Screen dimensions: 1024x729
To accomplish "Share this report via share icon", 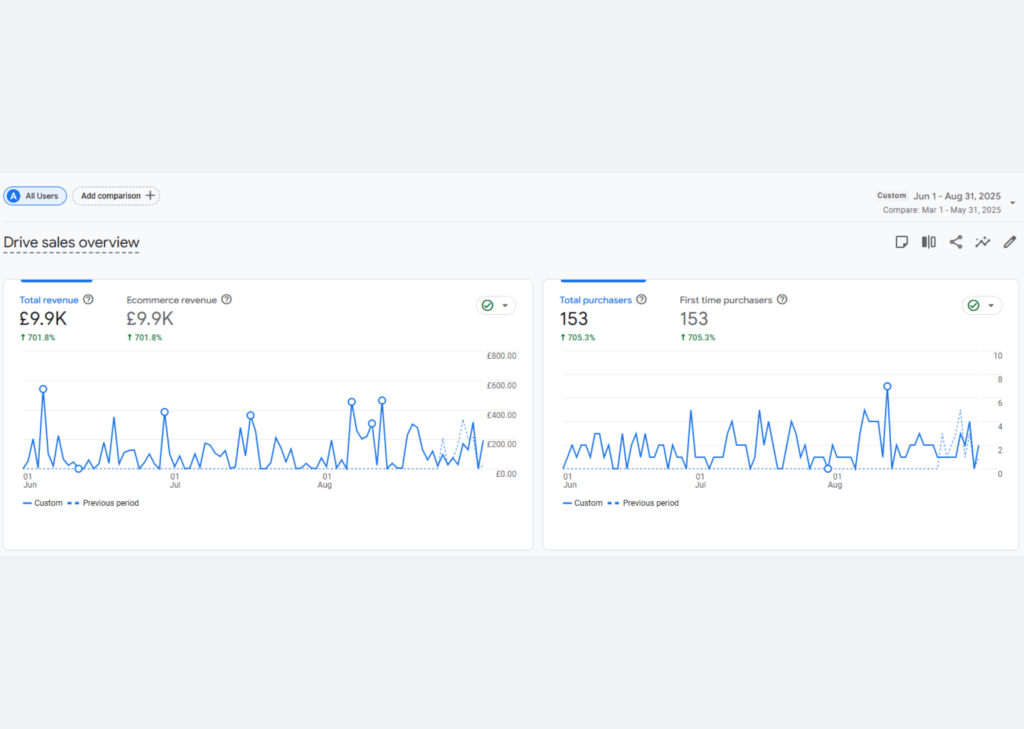I will tap(956, 242).
